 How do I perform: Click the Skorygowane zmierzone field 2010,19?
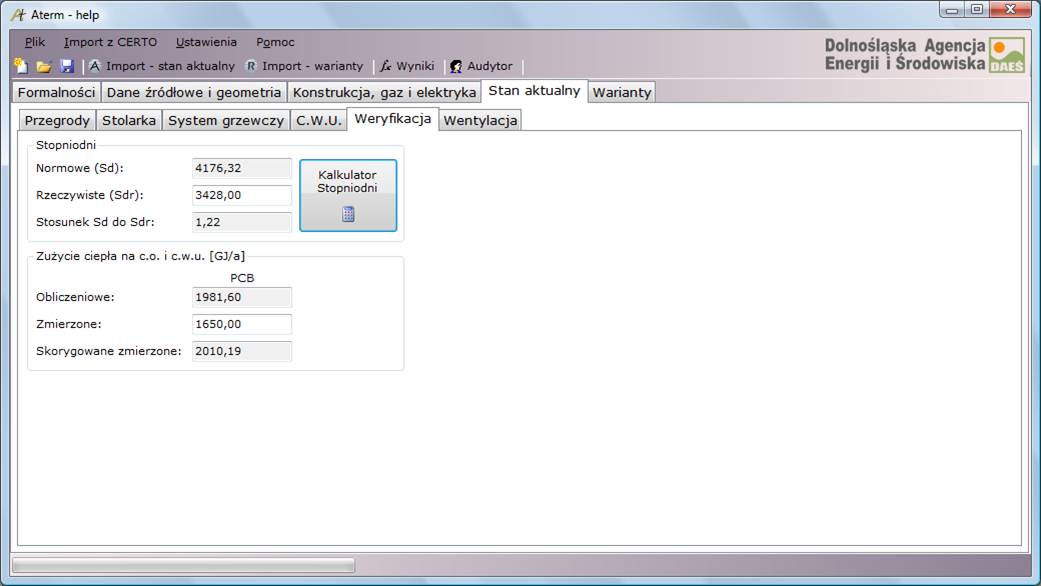[242, 350]
